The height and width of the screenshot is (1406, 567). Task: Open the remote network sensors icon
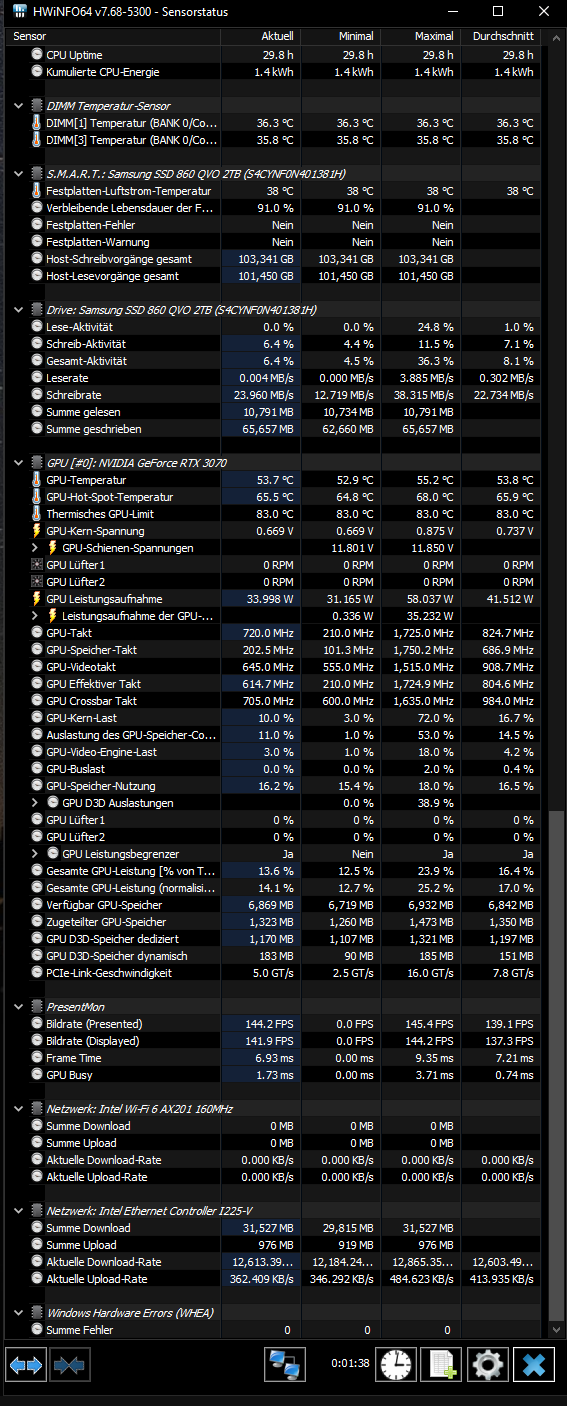[x=285, y=1364]
